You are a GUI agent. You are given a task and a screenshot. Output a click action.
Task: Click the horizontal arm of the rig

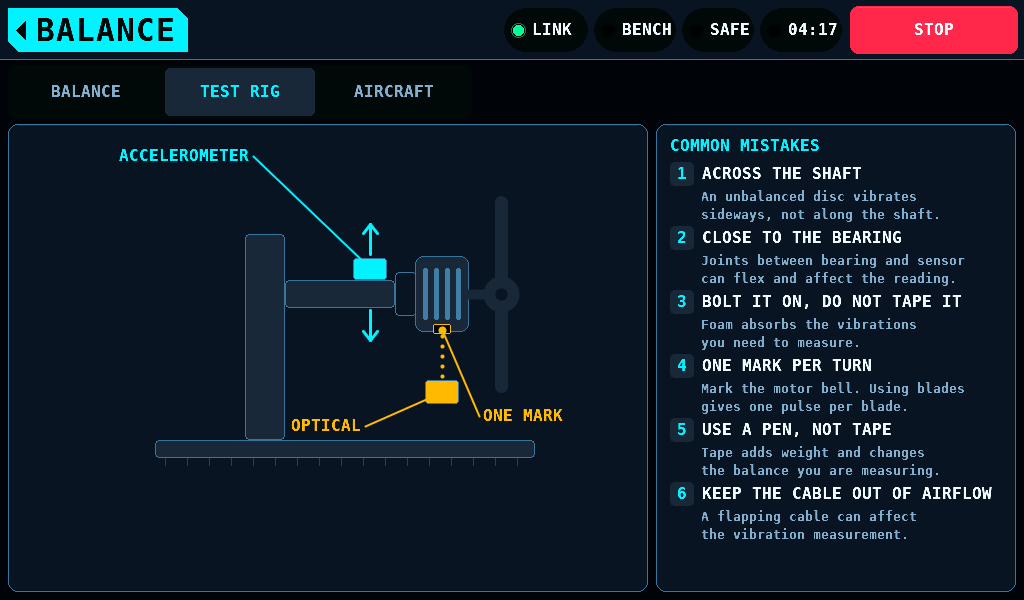coord(340,294)
